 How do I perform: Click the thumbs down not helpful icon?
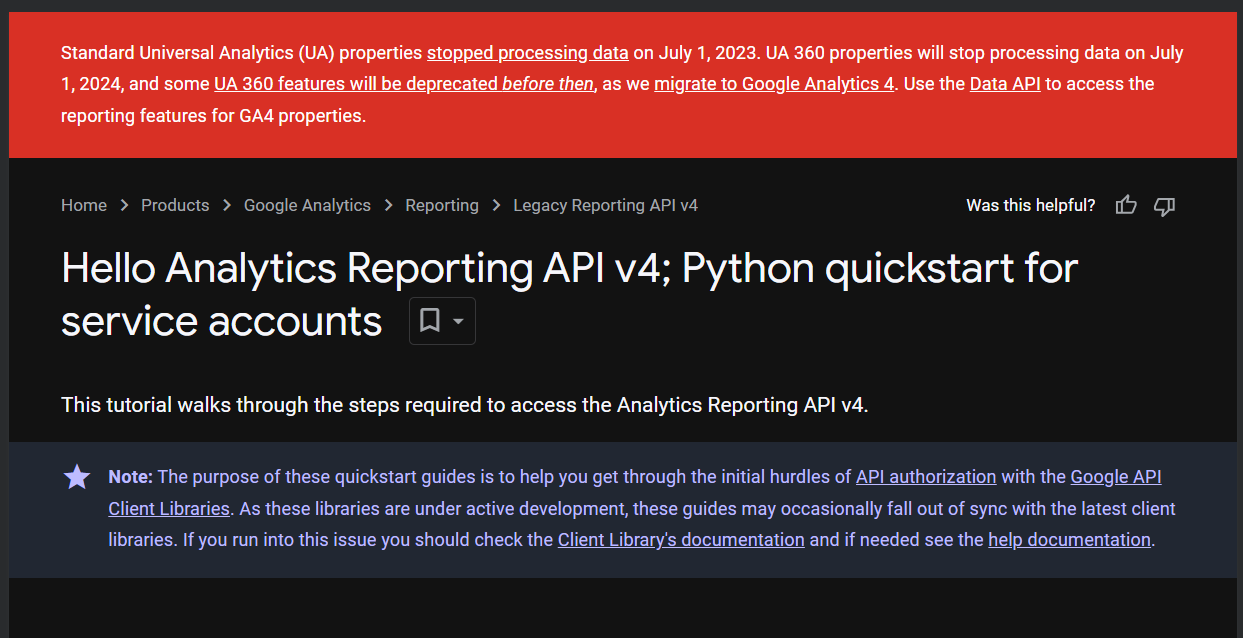1164,205
